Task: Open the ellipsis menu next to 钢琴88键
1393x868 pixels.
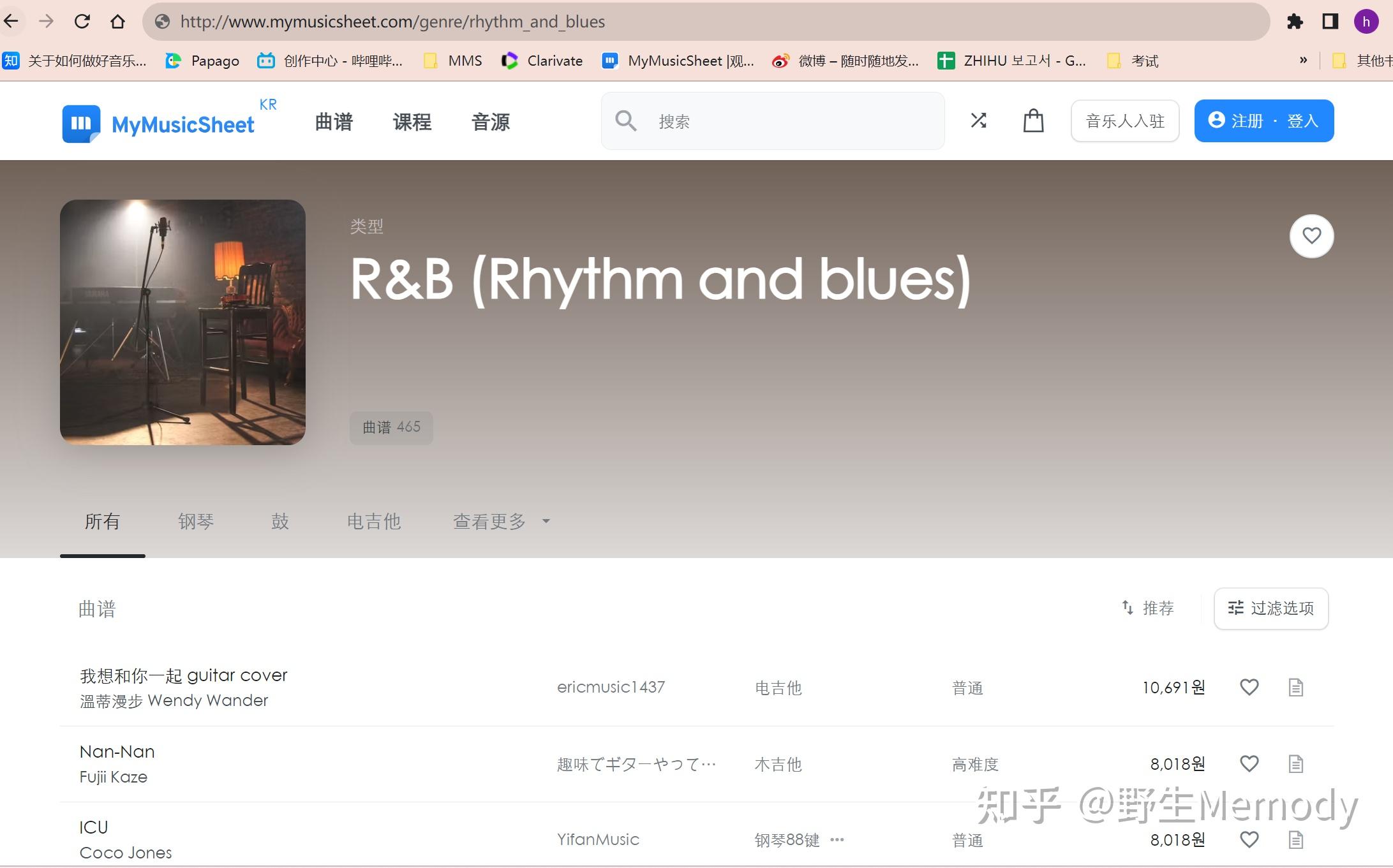Action: coord(837,840)
